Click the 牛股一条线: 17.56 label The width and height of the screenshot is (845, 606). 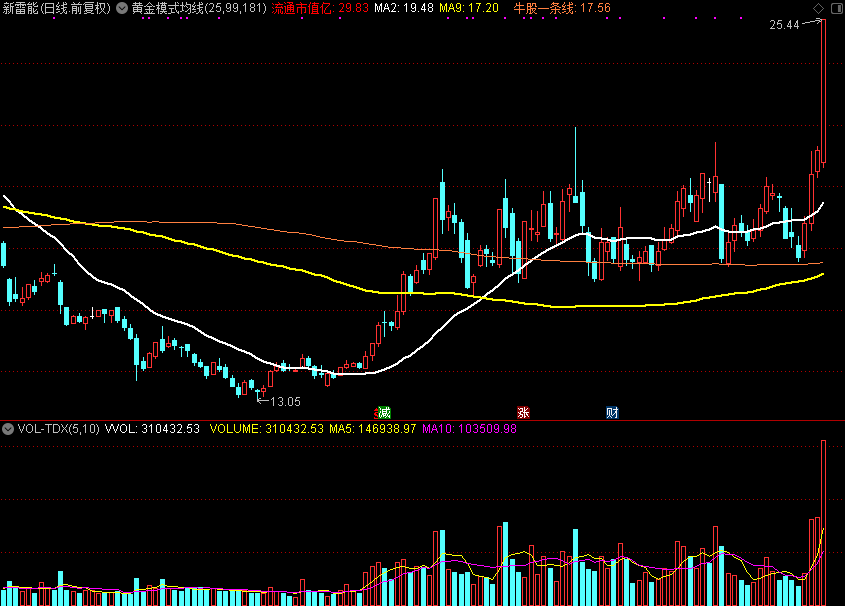tap(562, 8)
